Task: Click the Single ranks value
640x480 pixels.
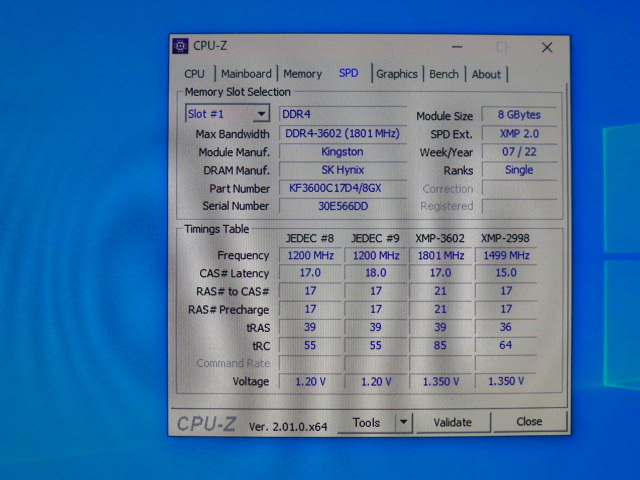Action: pos(519,170)
